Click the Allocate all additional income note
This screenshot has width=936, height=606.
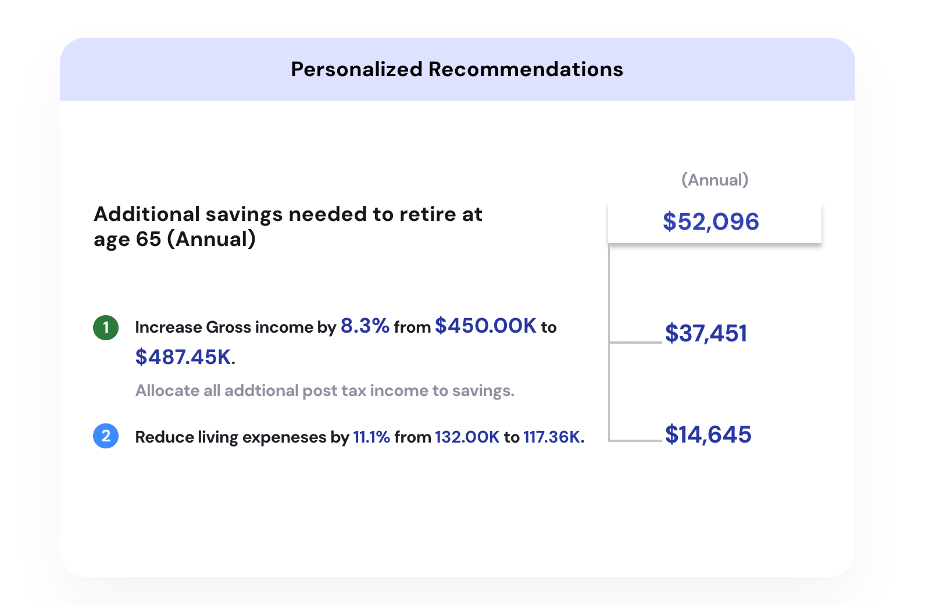coord(325,390)
